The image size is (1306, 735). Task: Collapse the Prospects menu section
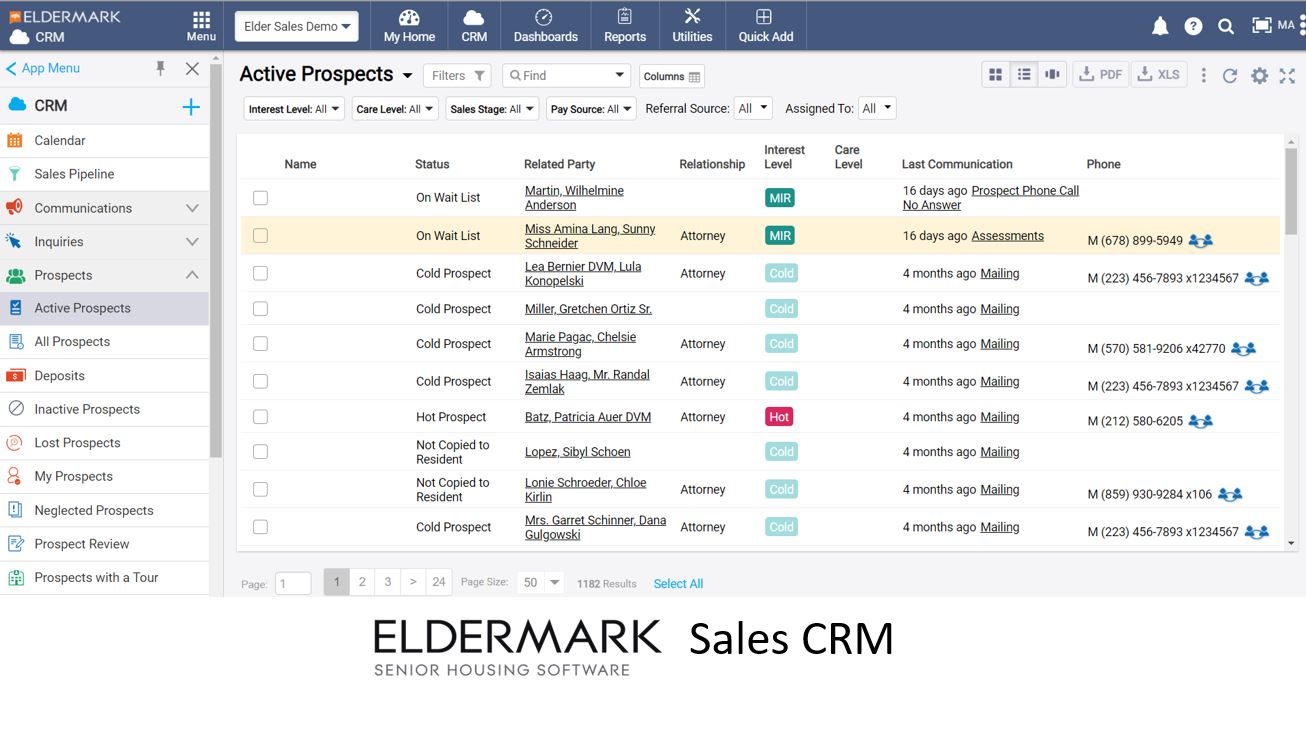pyautogui.click(x=192, y=275)
